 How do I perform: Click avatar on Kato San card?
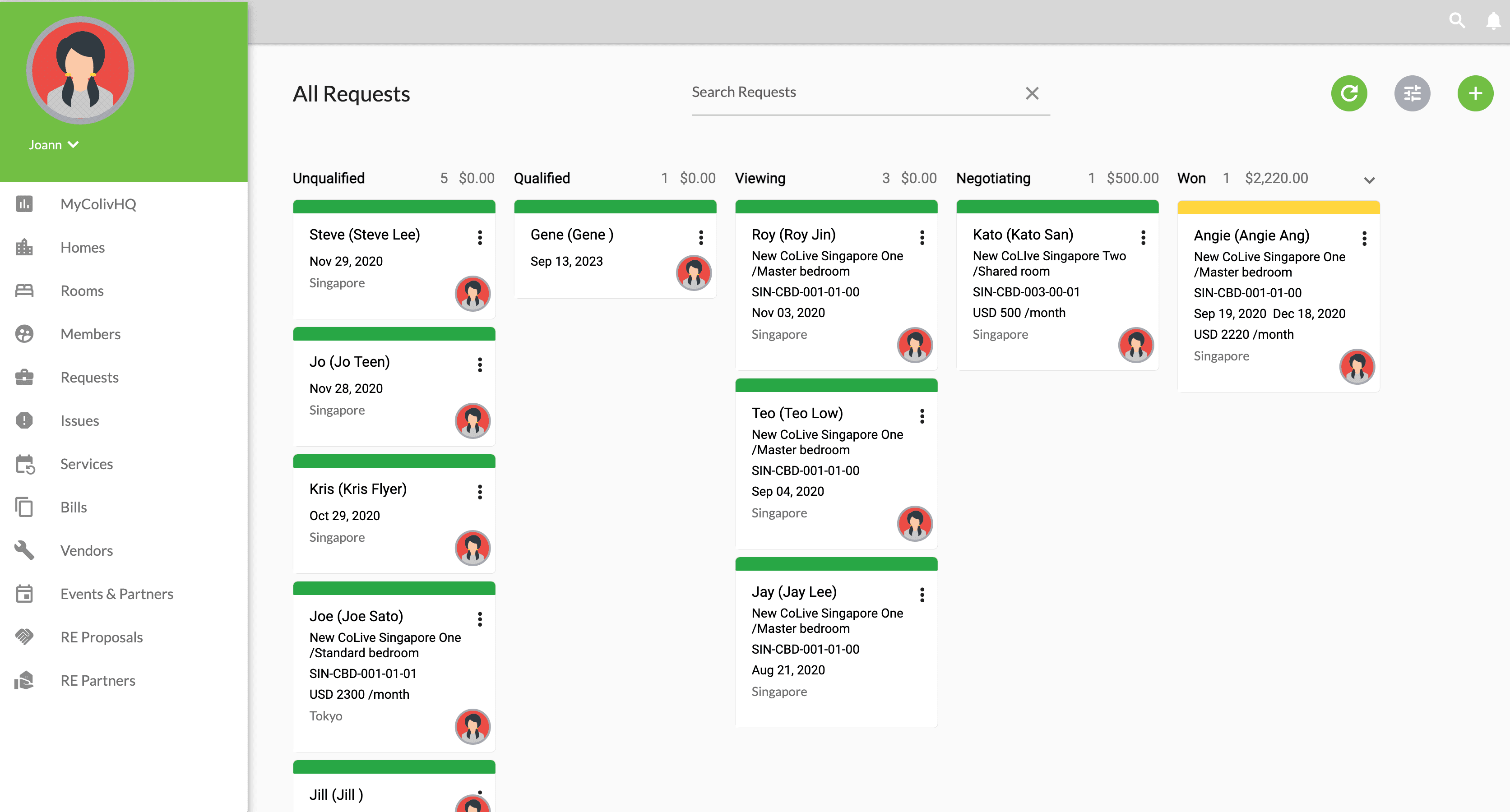coord(1135,345)
